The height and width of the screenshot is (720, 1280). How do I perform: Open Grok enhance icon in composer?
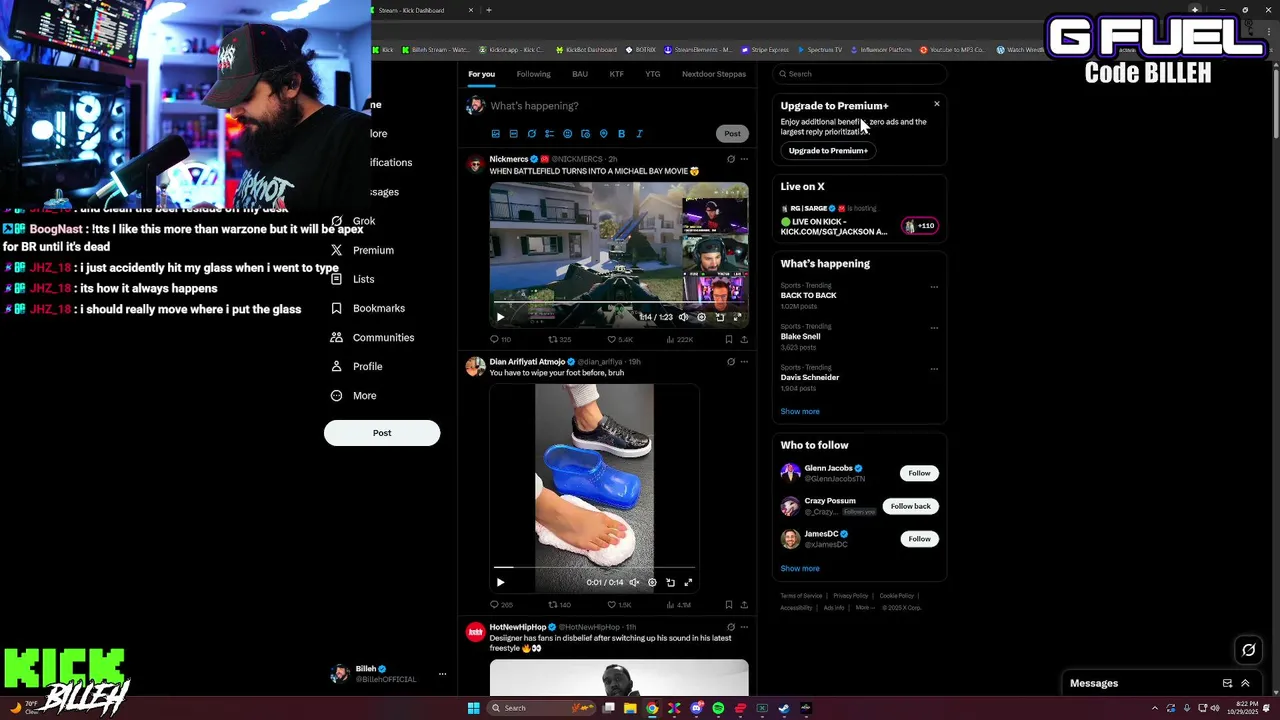(x=531, y=134)
